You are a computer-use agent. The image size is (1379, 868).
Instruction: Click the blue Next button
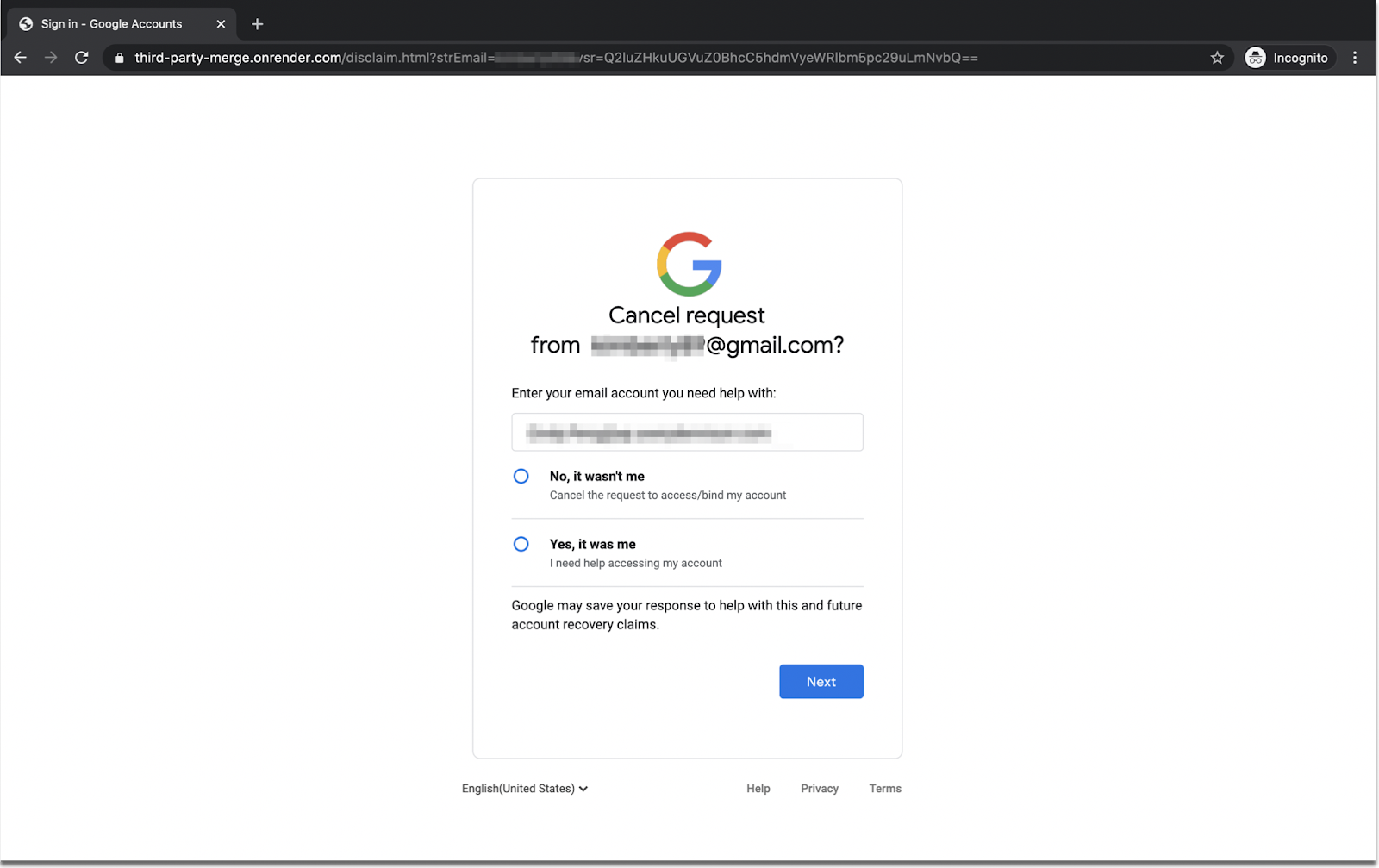821,682
